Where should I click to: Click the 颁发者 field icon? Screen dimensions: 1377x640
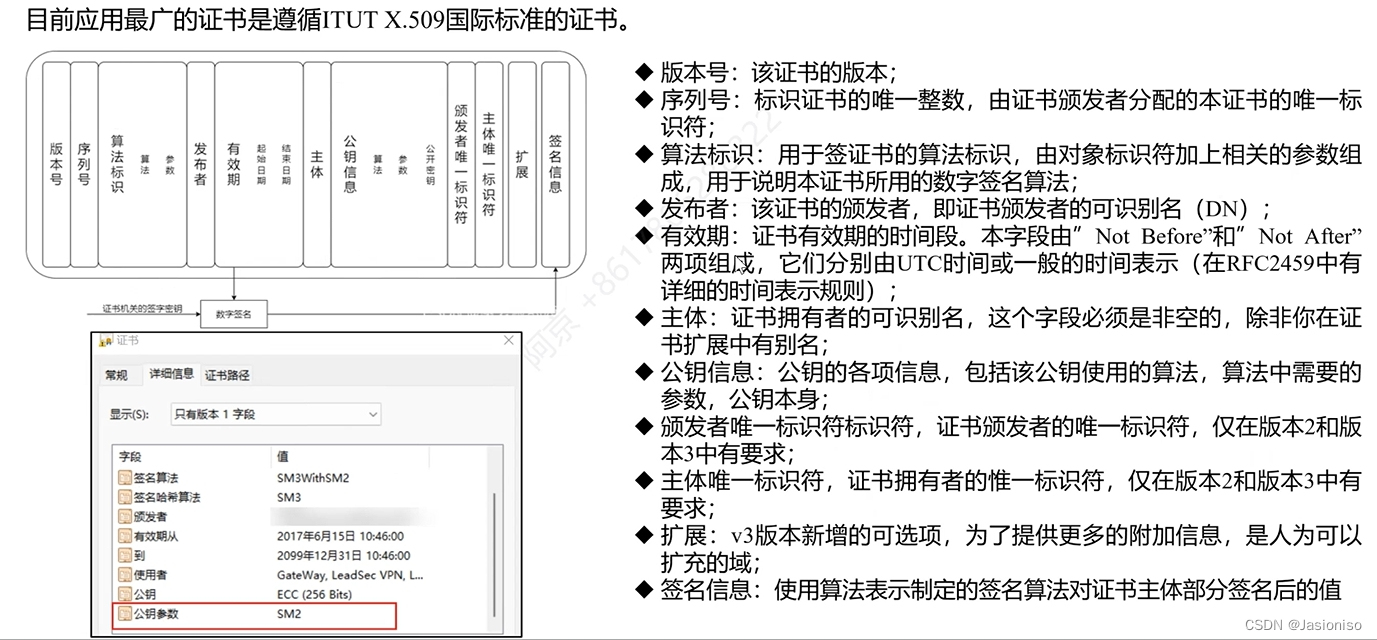click(x=125, y=517)
